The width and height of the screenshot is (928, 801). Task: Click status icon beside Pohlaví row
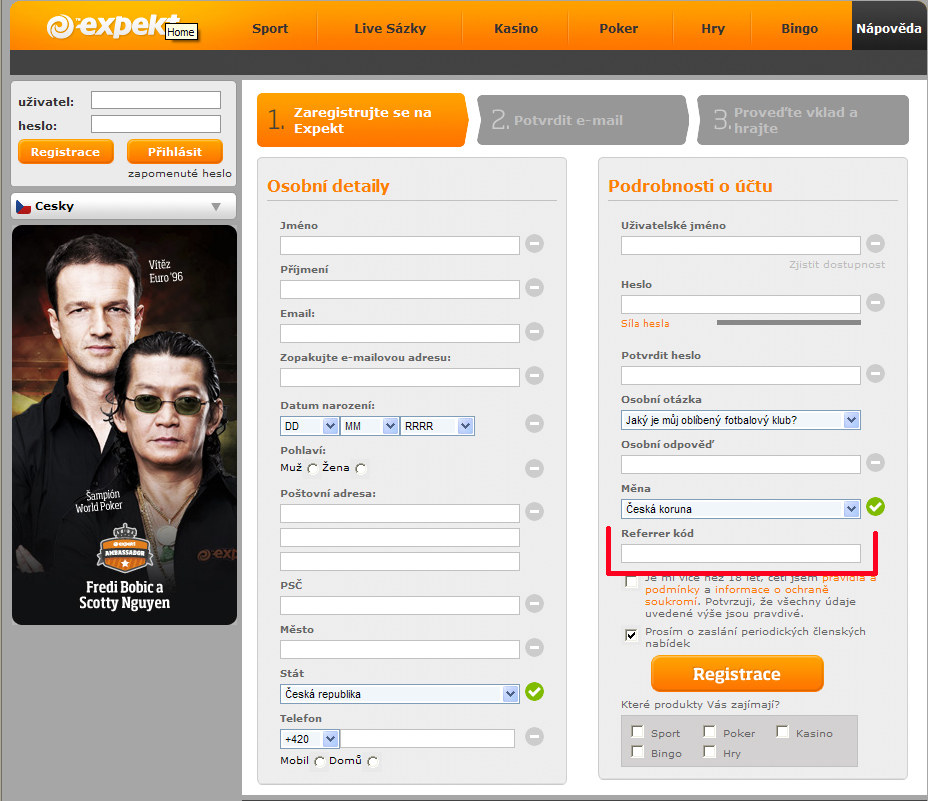point(534,468)
